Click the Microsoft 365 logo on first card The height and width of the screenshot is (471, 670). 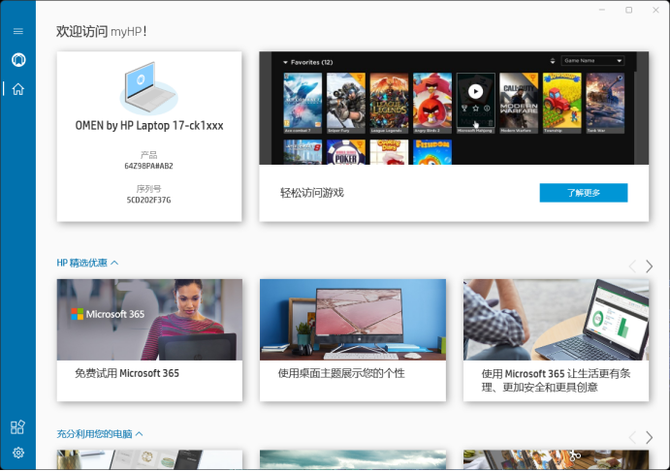tap(108, 314)
